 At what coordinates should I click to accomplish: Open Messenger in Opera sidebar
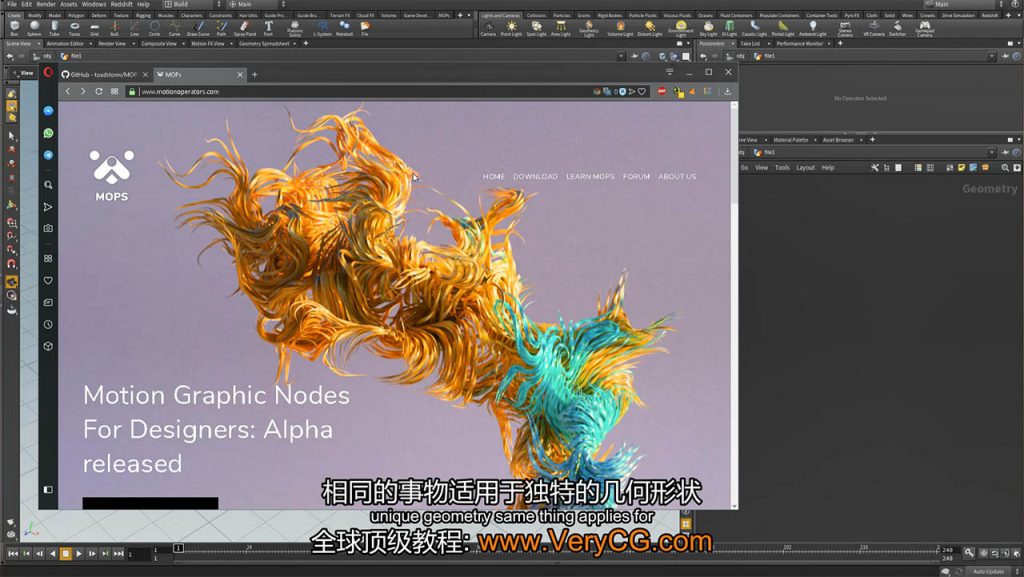coord(48,111)
